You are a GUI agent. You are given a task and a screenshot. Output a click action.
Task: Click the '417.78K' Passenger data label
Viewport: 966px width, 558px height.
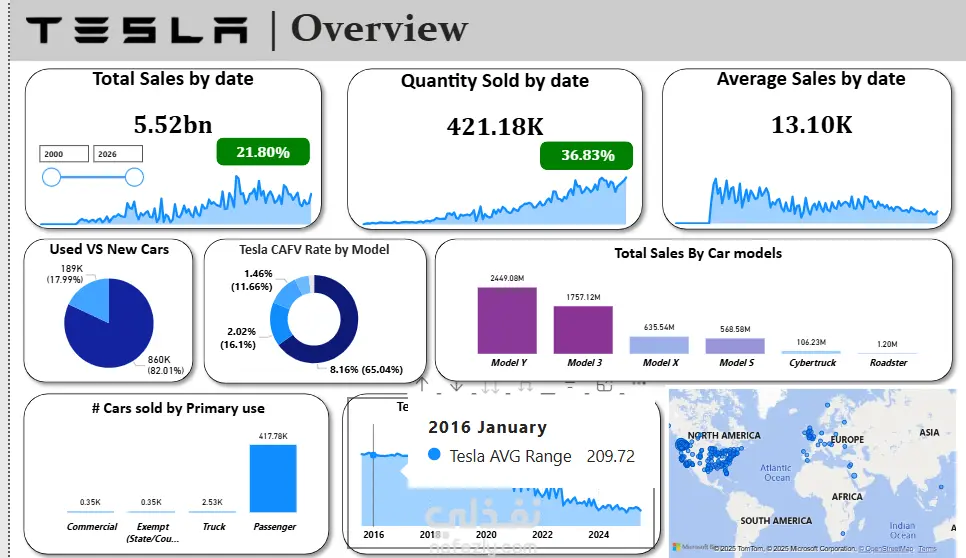(x=273, y=436)
